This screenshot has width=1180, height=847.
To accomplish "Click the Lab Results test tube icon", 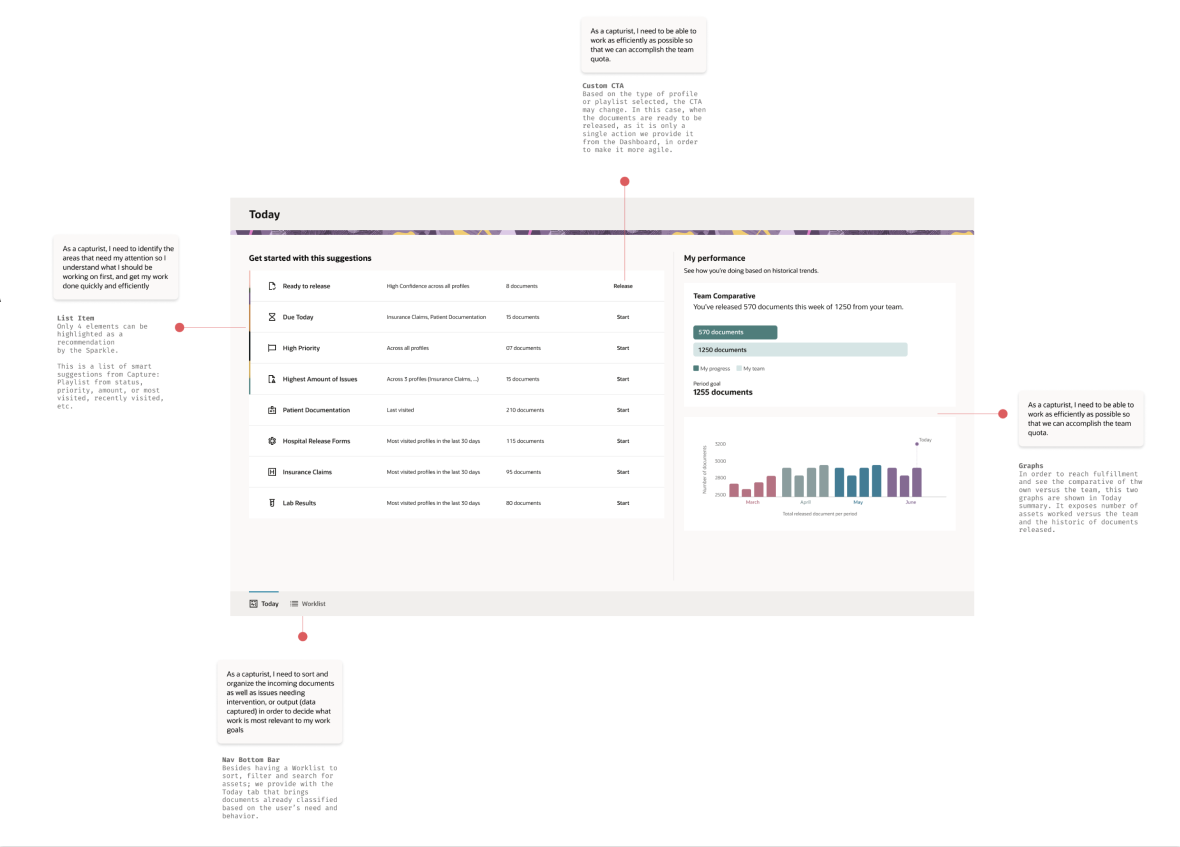I will pos(272,502).
